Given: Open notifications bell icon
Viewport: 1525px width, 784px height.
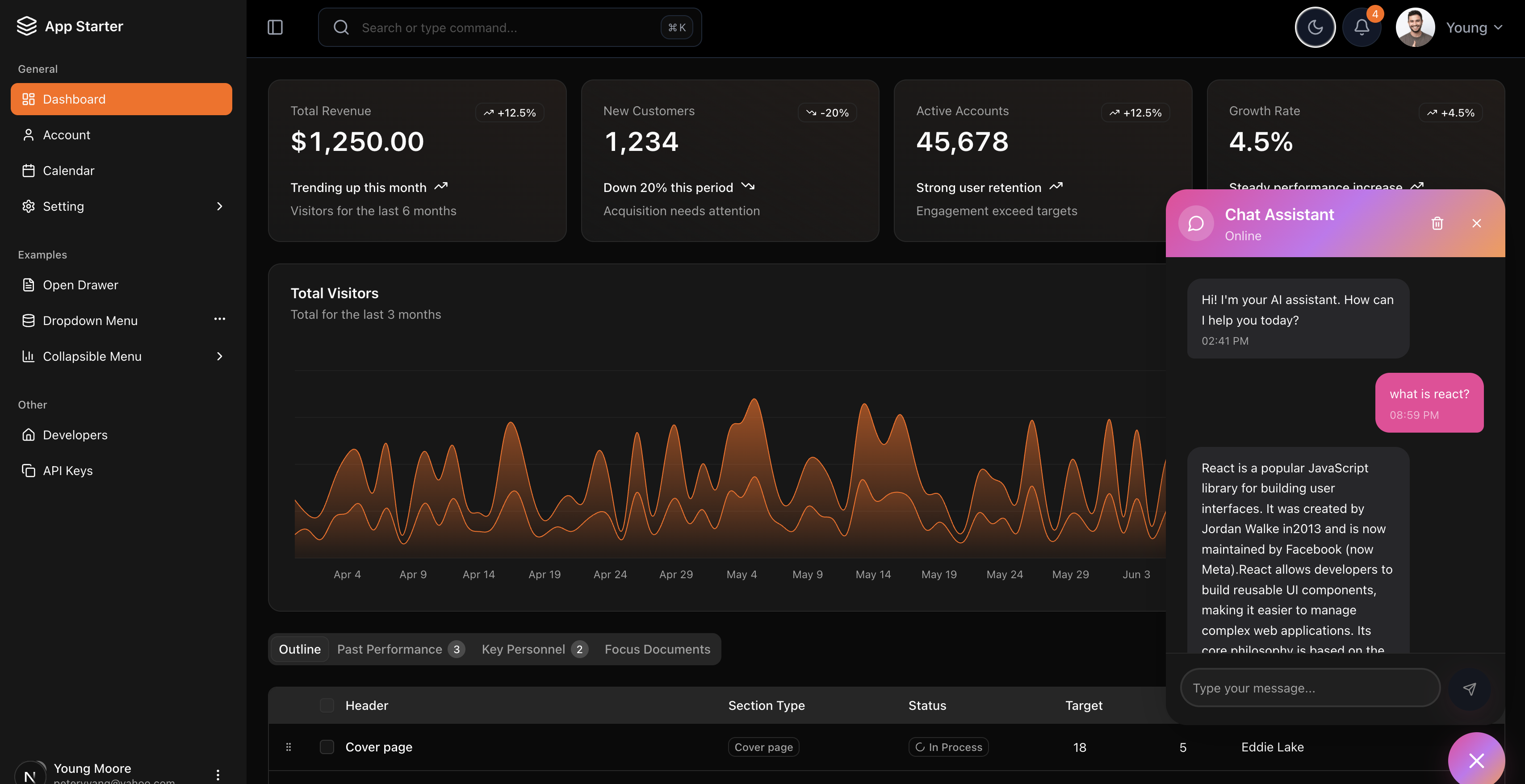Looking at the screenshot, I should tap(1361, 27).
